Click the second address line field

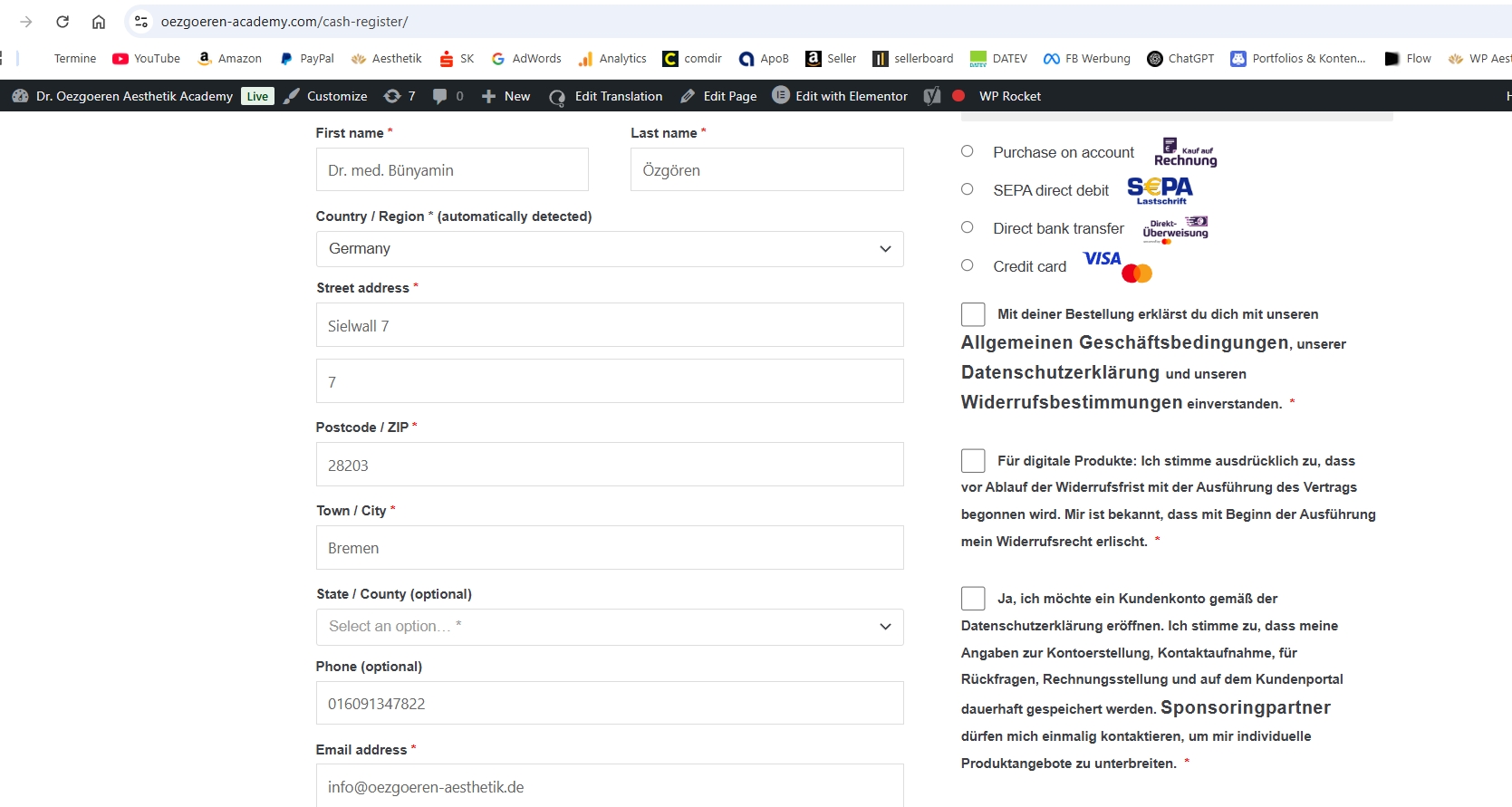[610, 381]
